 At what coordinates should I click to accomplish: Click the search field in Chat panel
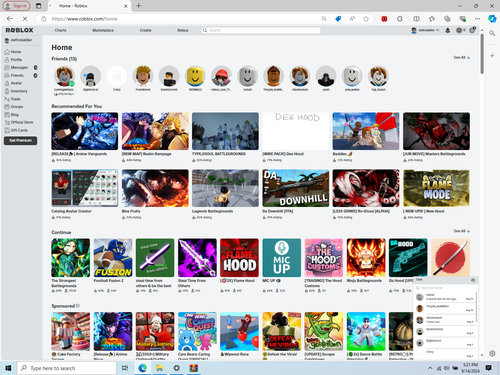pyautogui.click(x=445, y=288)
